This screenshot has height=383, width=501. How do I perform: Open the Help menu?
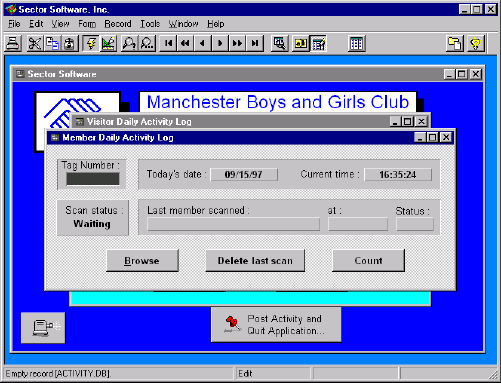click(216, 24)
